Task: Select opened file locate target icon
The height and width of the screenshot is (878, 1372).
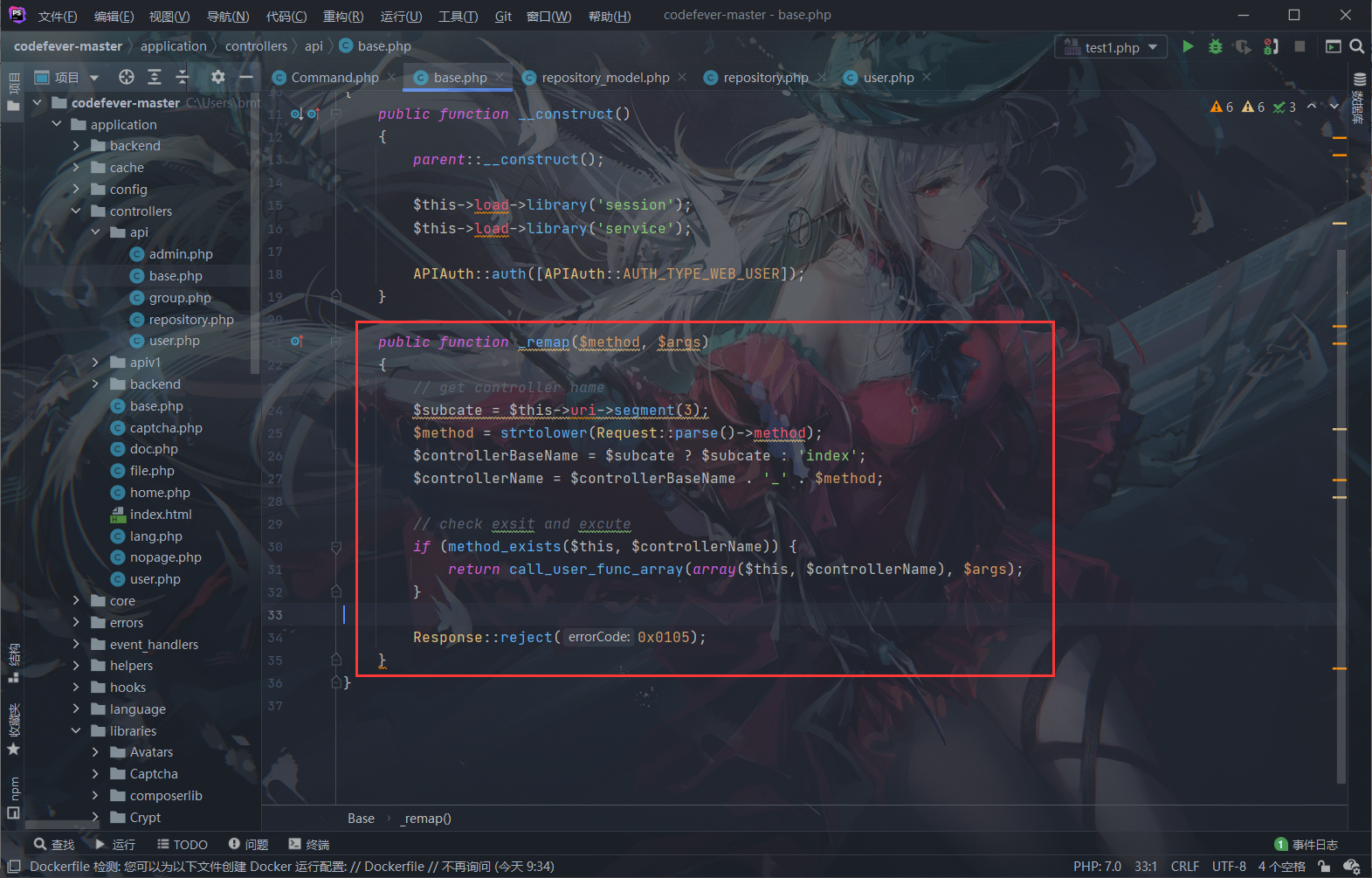Action: (x=127, y=77)
